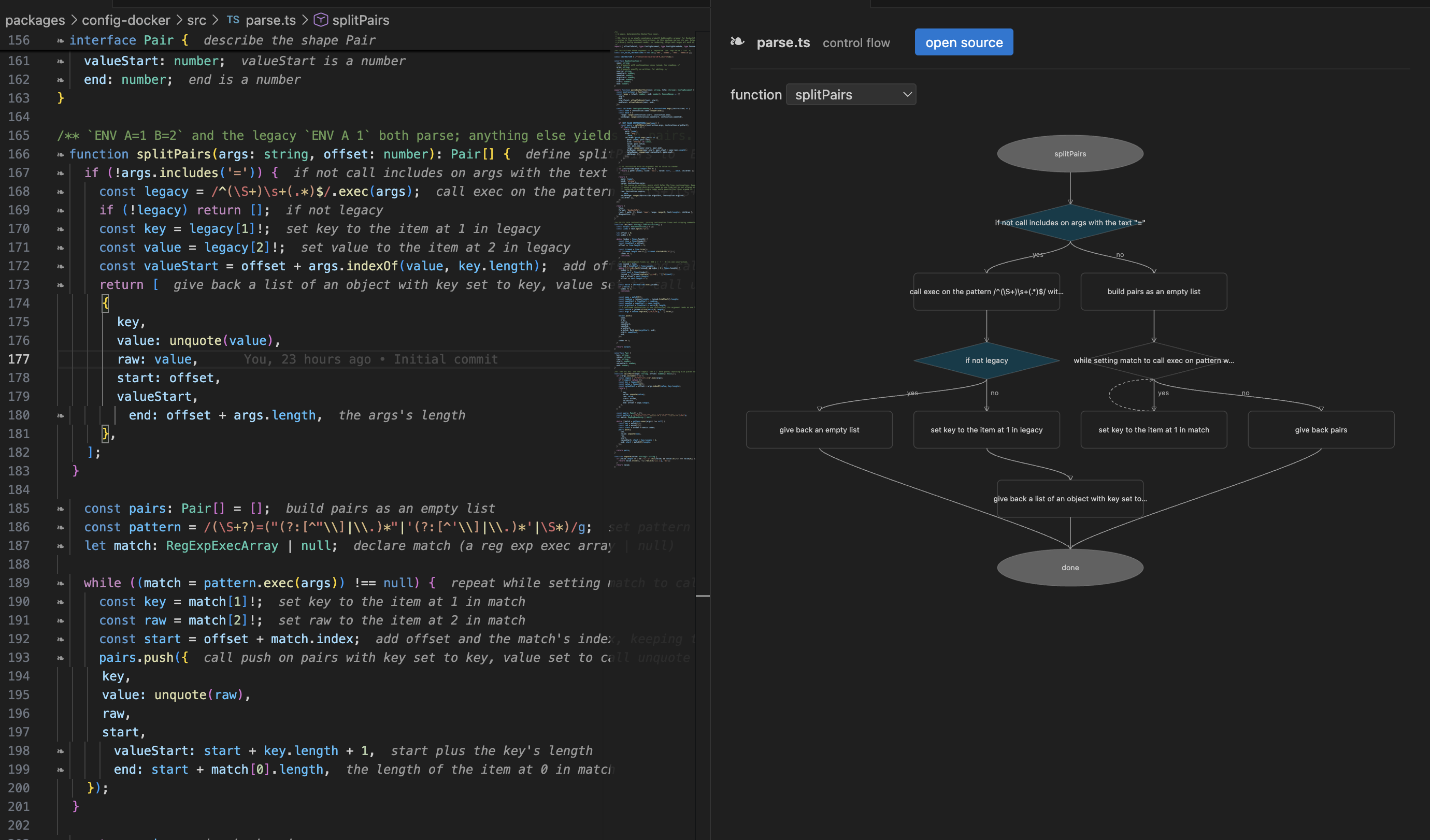Click the leaf annotation icon on line 189

[x=61, y=584]
